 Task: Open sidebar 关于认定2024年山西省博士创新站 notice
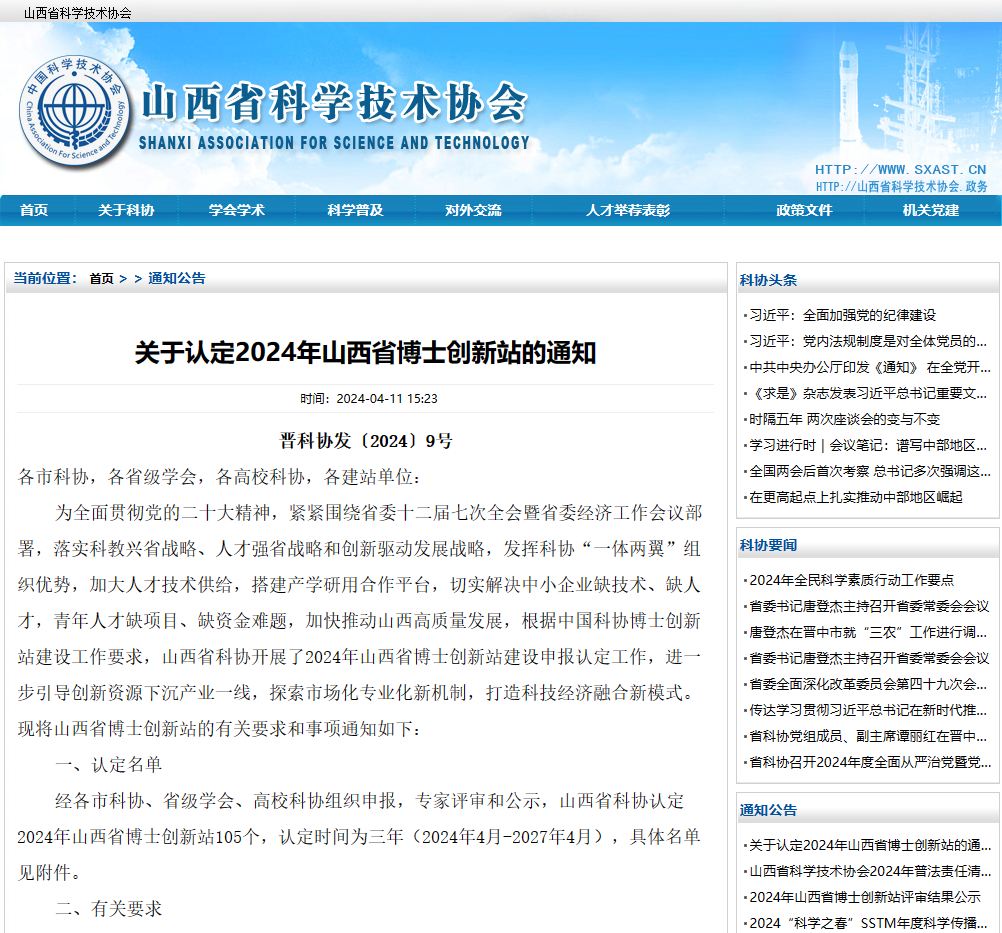[870, 845]
